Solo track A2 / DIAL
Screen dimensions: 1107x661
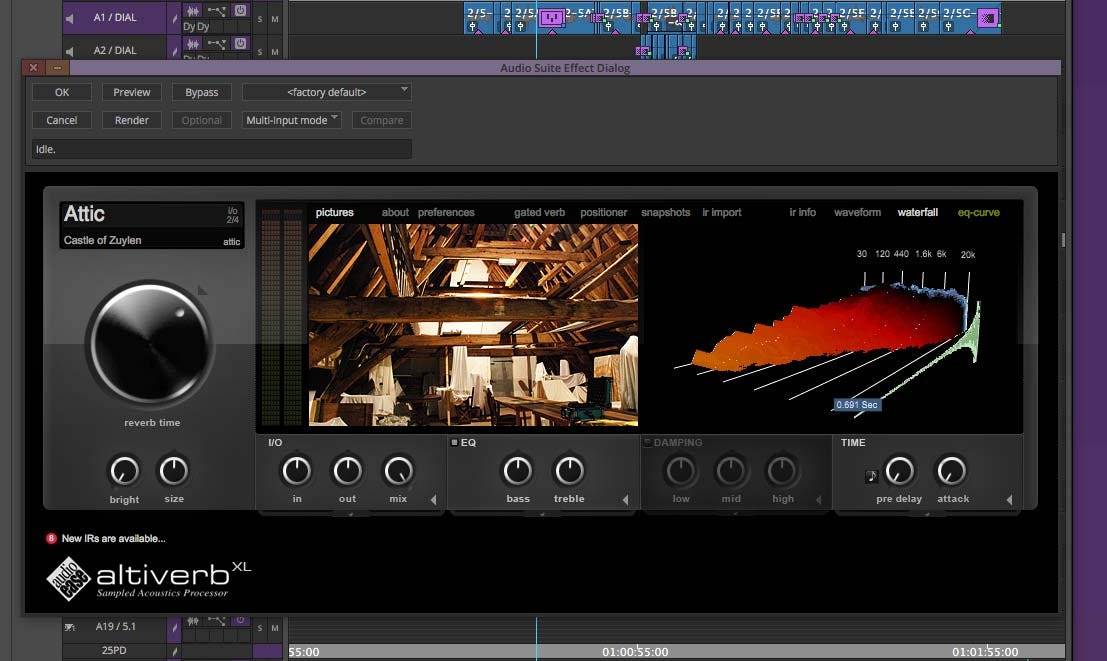(260, 52)
